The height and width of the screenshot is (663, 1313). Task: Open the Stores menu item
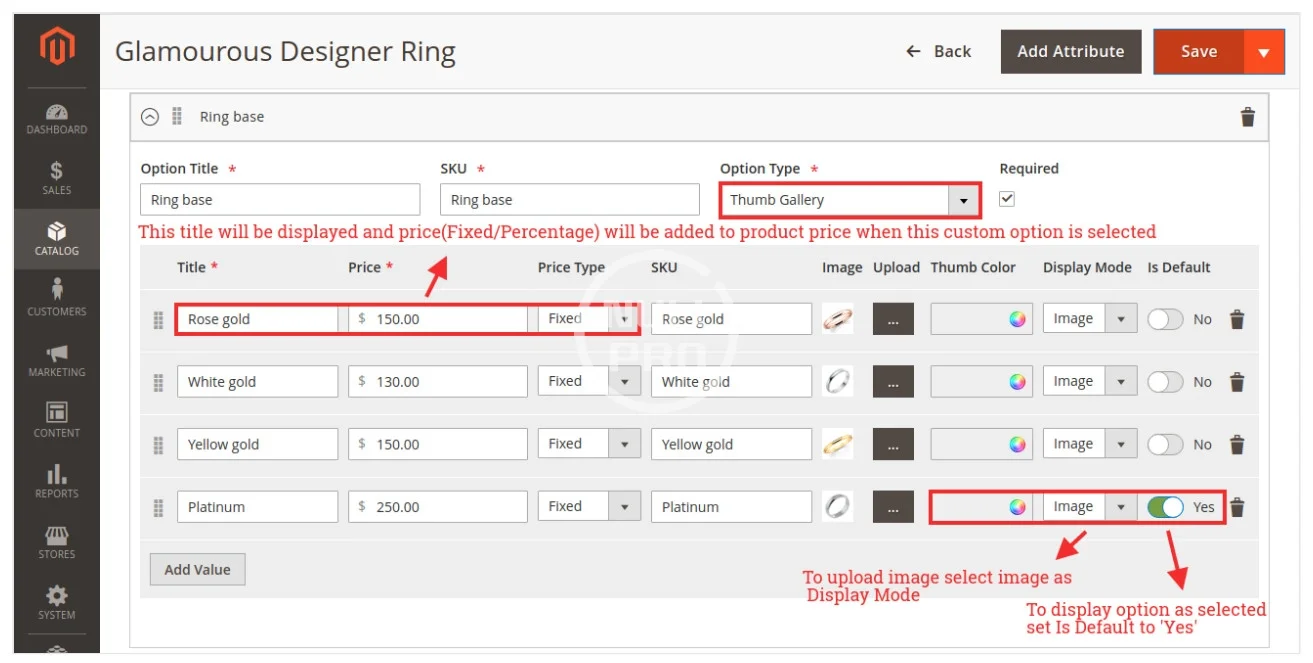[57, 542]
